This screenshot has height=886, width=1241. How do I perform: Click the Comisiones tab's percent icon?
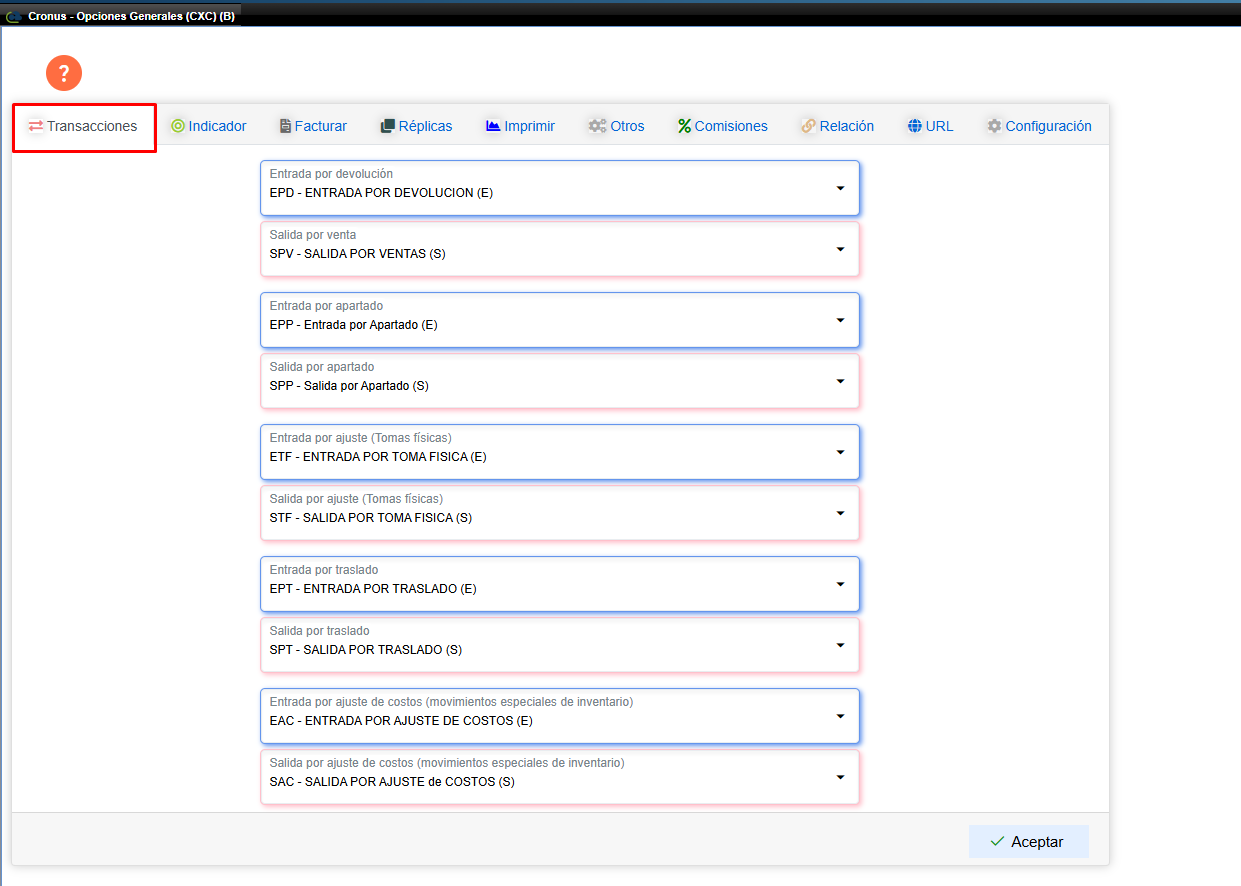click(x=684, y=126)
